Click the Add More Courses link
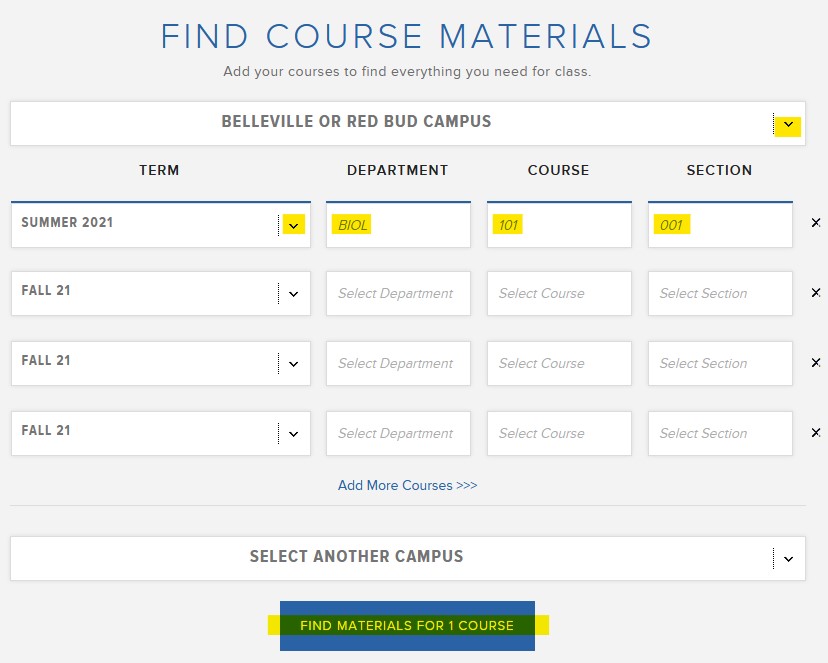 tap(407, 485)
